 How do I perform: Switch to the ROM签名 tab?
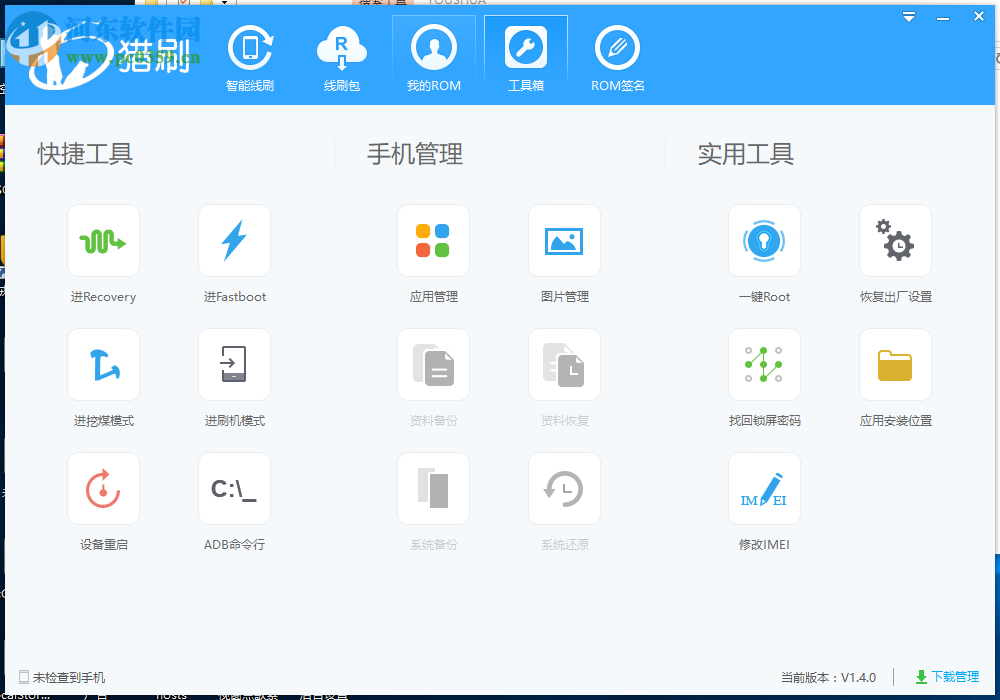coord(617,56)
